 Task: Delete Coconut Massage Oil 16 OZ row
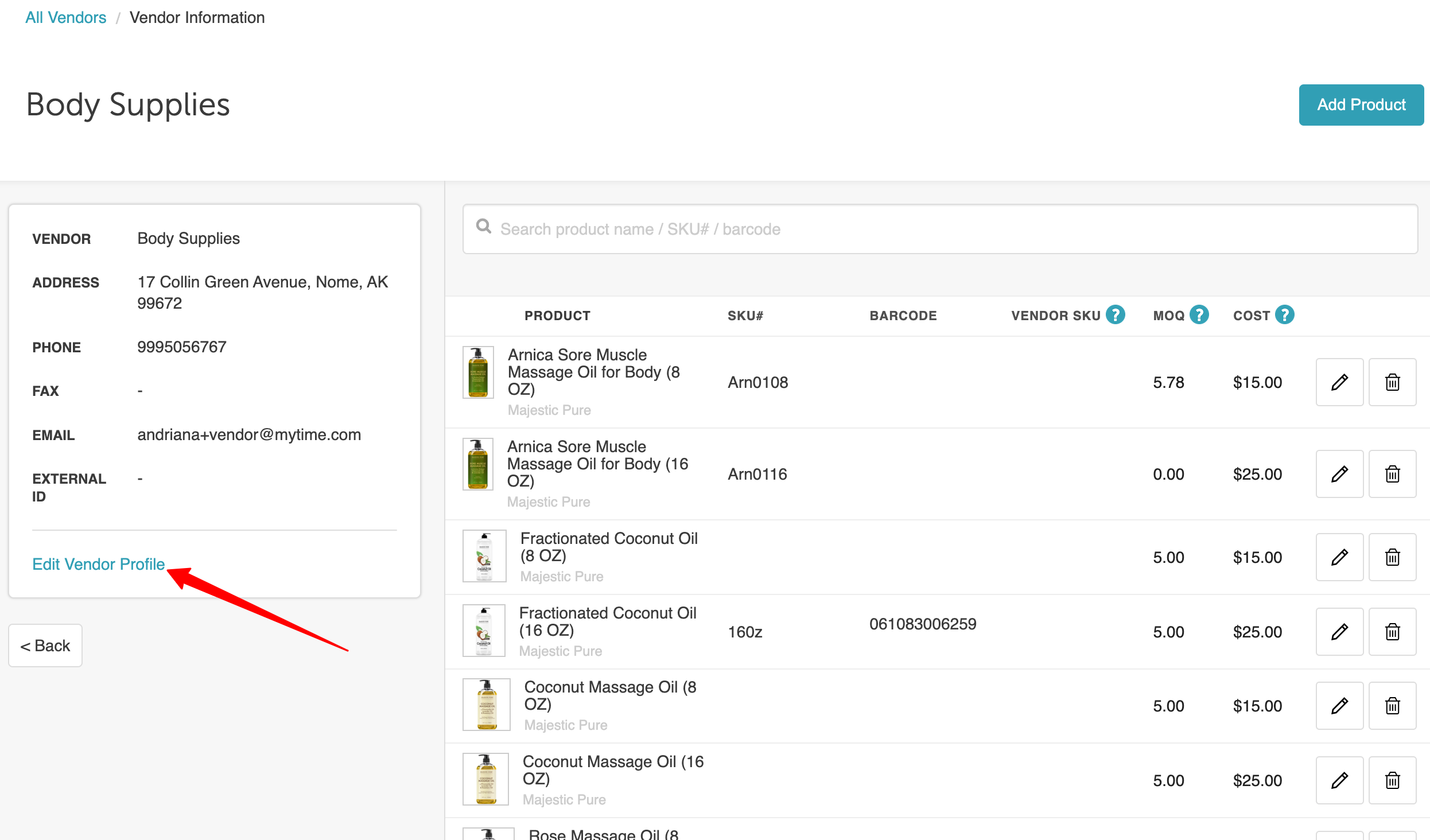point(1392,780)
